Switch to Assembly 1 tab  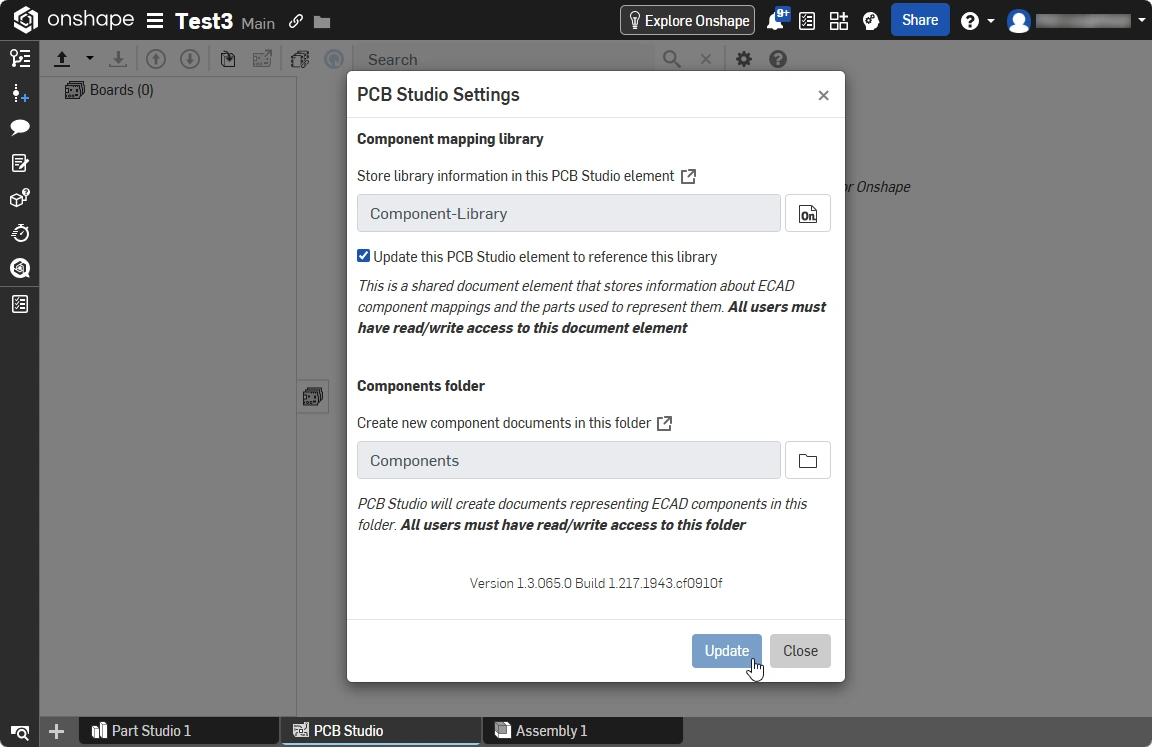coord(583,731)
